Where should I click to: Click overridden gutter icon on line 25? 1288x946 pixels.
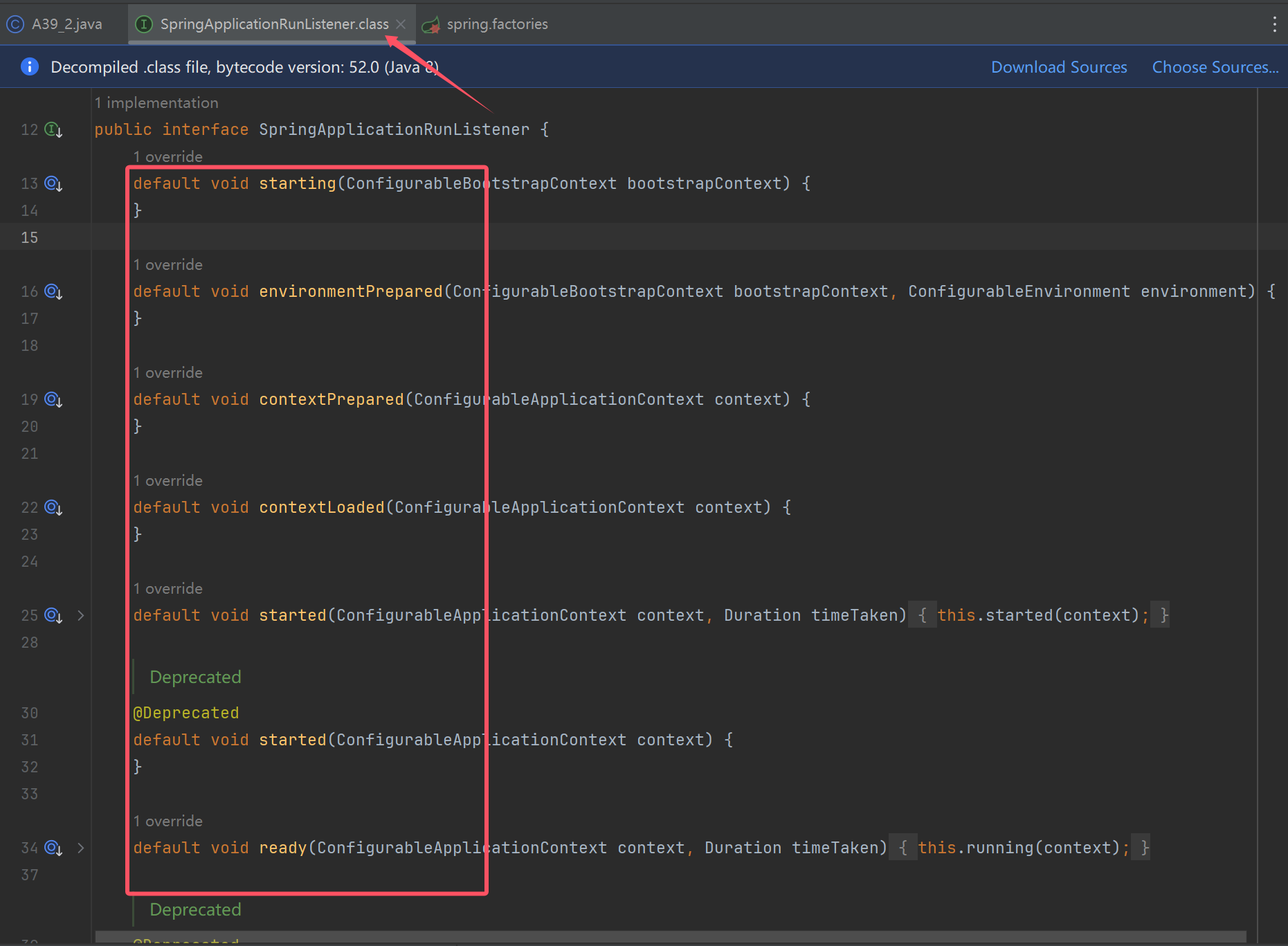(x=53, y=615)
